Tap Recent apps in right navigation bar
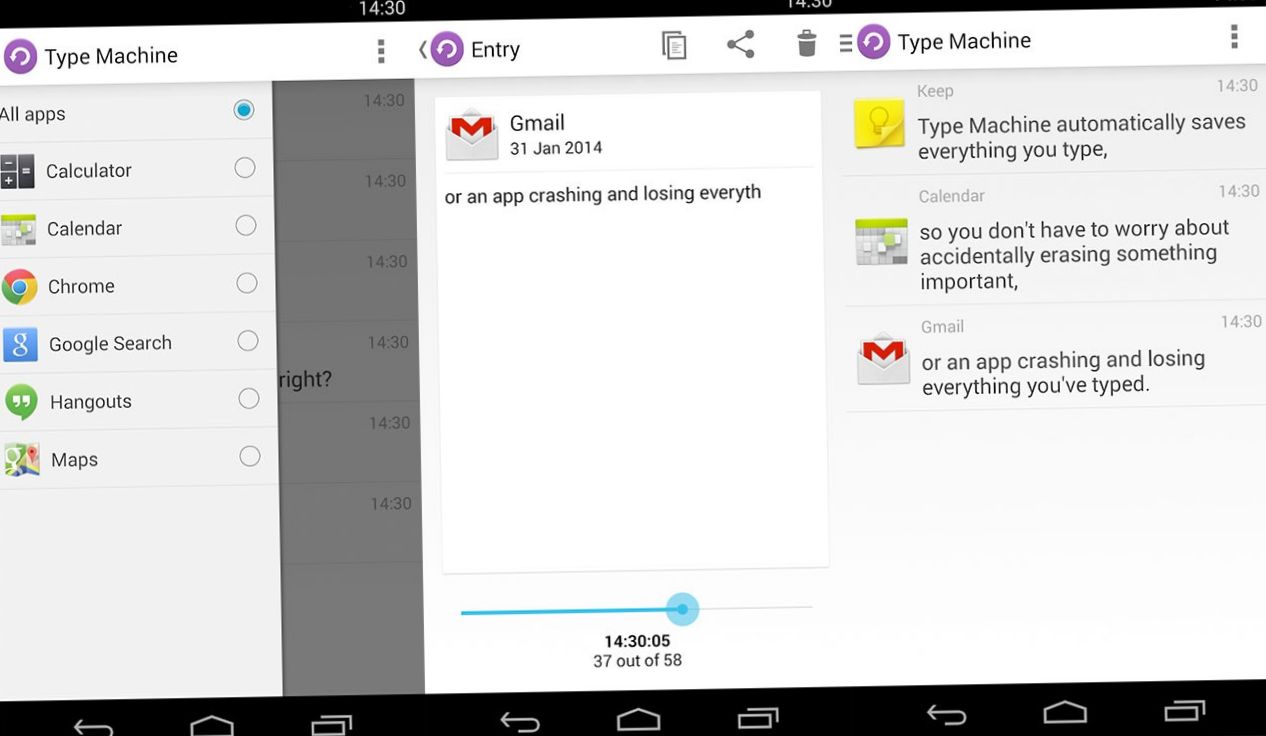This screenshot has height=736, width=1266. [1185, 710]
